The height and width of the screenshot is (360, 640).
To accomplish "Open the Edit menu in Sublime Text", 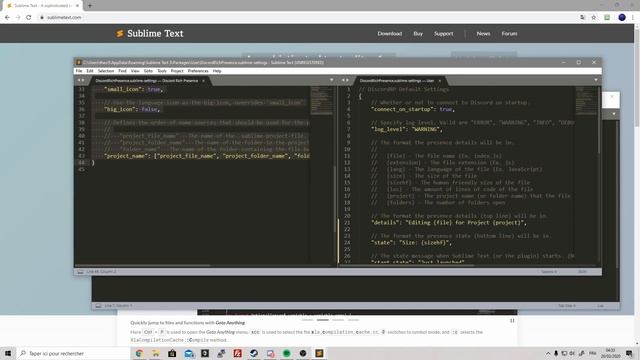I will coord(90,71).
